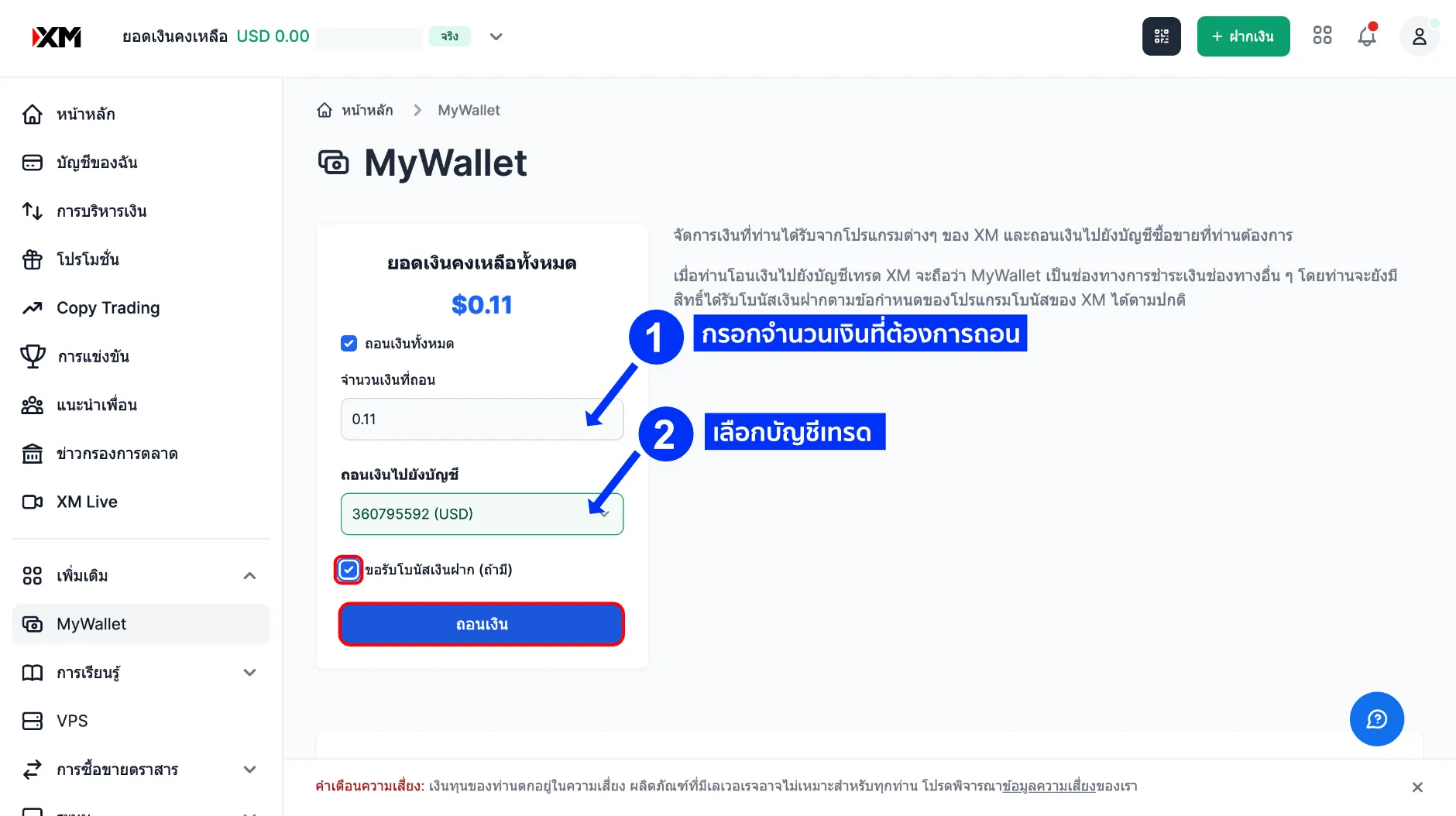Click the XM logo
1456x816 pixels.
[x=57, y=36]
